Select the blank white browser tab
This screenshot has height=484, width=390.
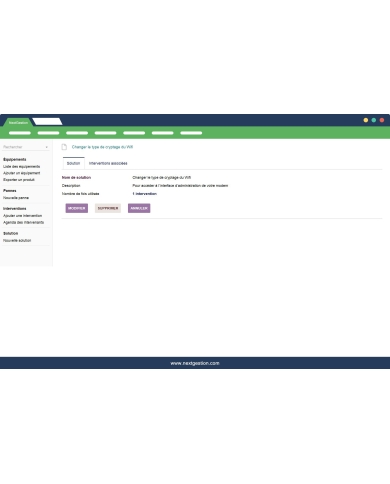(48, 122)
